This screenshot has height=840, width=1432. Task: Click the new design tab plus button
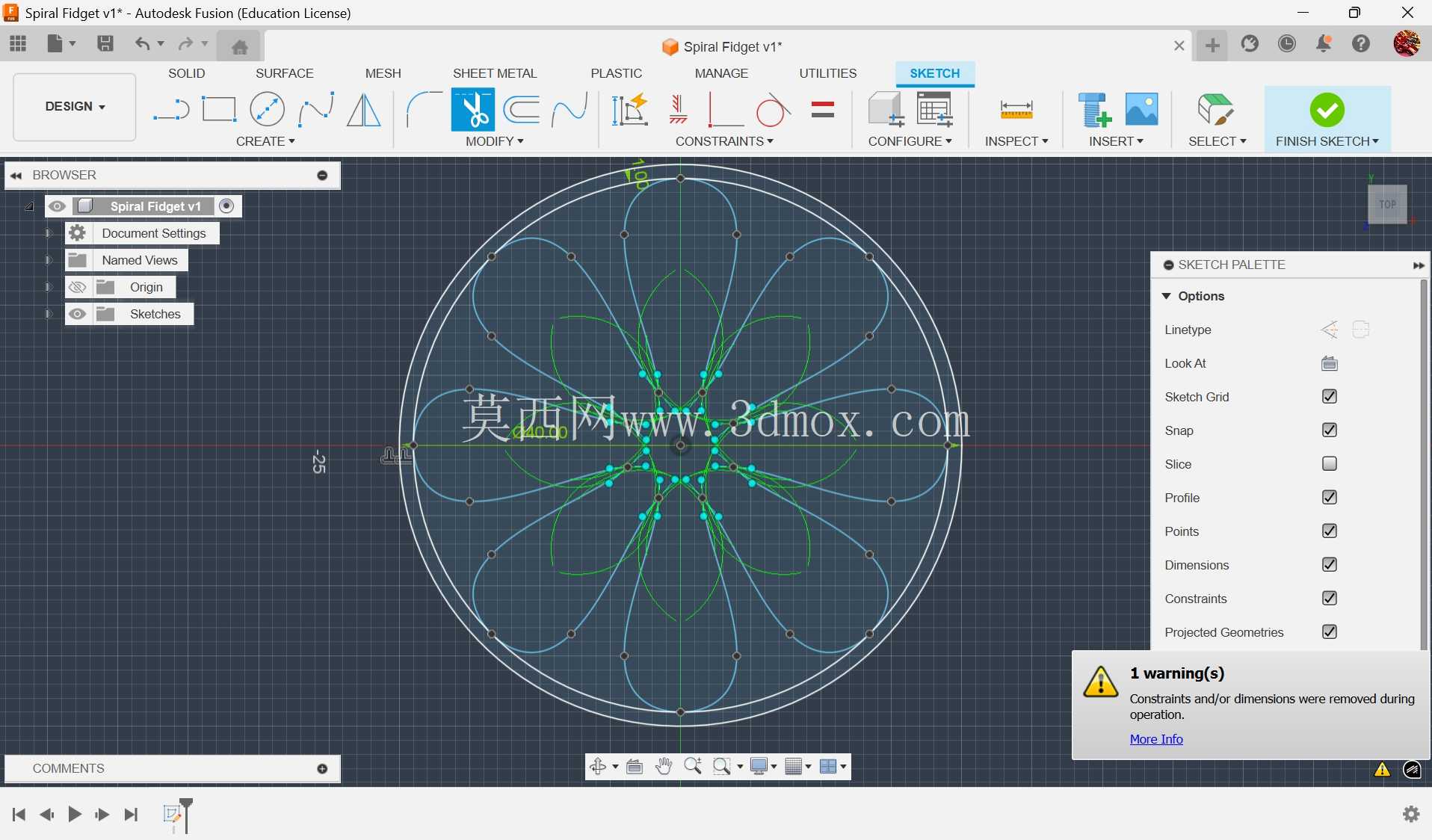[1212, 46]
